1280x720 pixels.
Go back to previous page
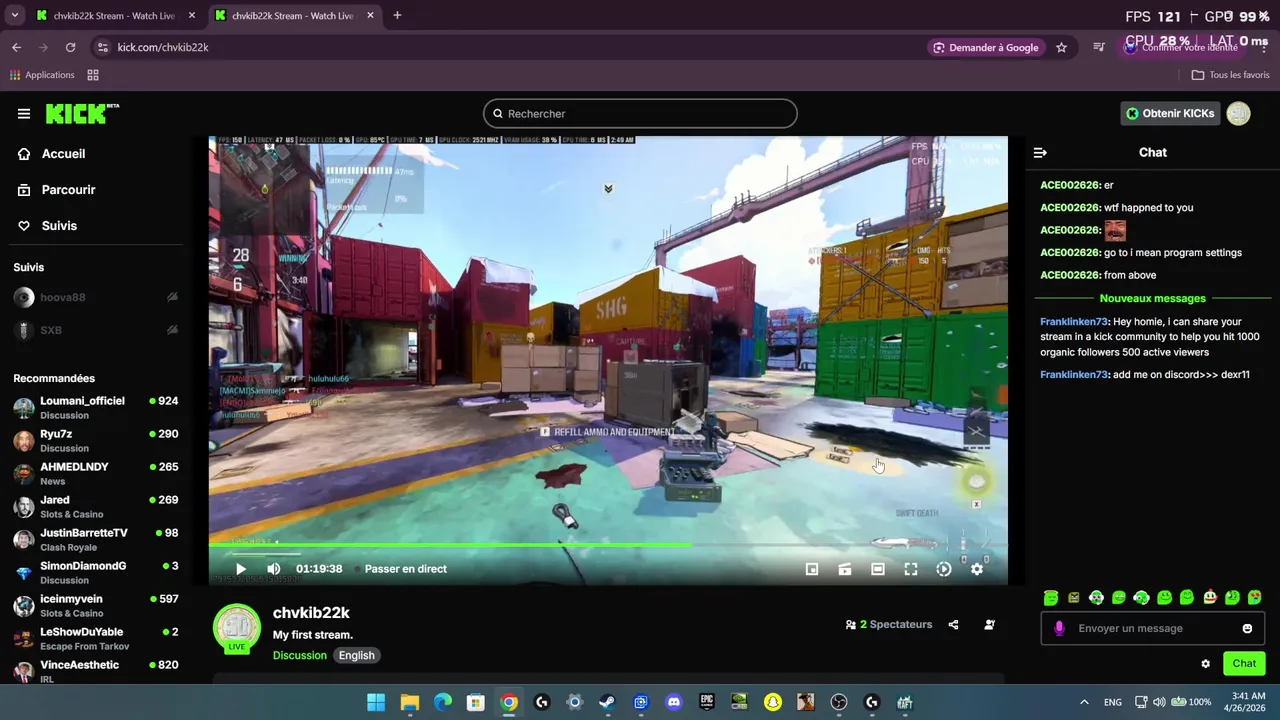tap(16, 47)
